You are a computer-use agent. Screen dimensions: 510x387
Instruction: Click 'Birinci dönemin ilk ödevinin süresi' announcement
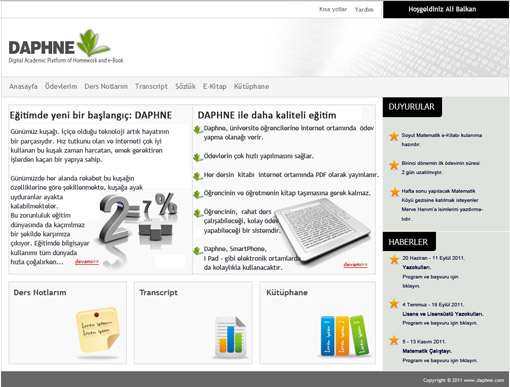click(441, 168)
